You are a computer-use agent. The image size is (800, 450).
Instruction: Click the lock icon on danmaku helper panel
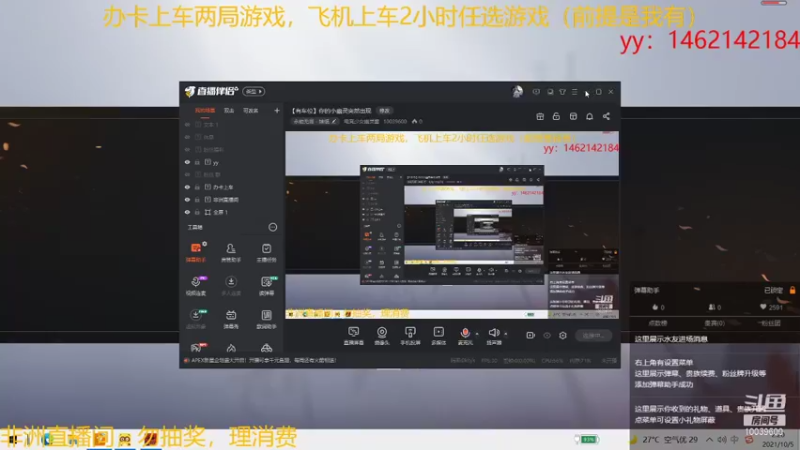click(x=792, y=290)
